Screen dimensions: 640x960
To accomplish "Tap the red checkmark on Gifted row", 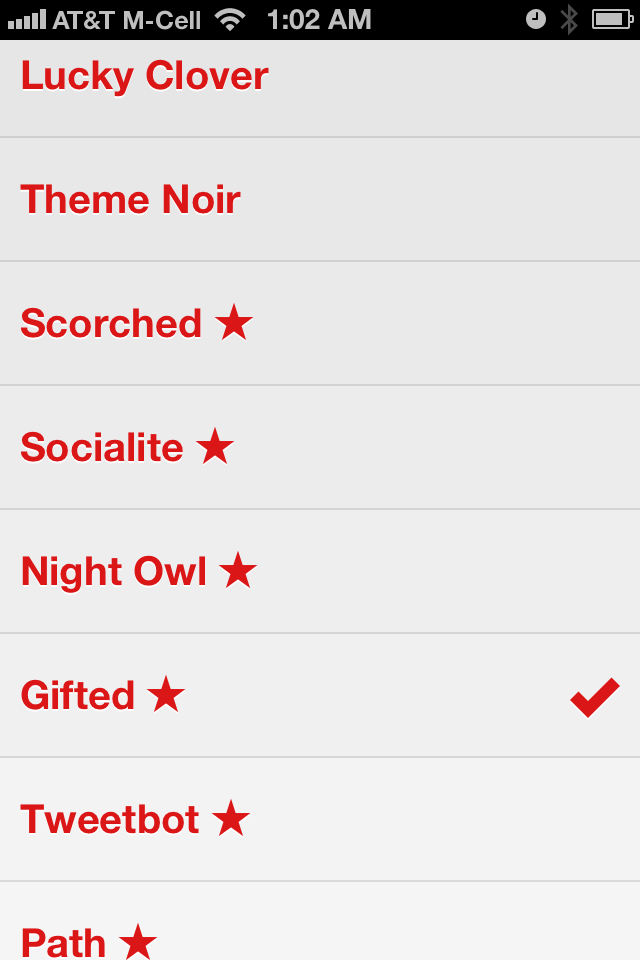I will pyautogui.click(x=595, y=697).
